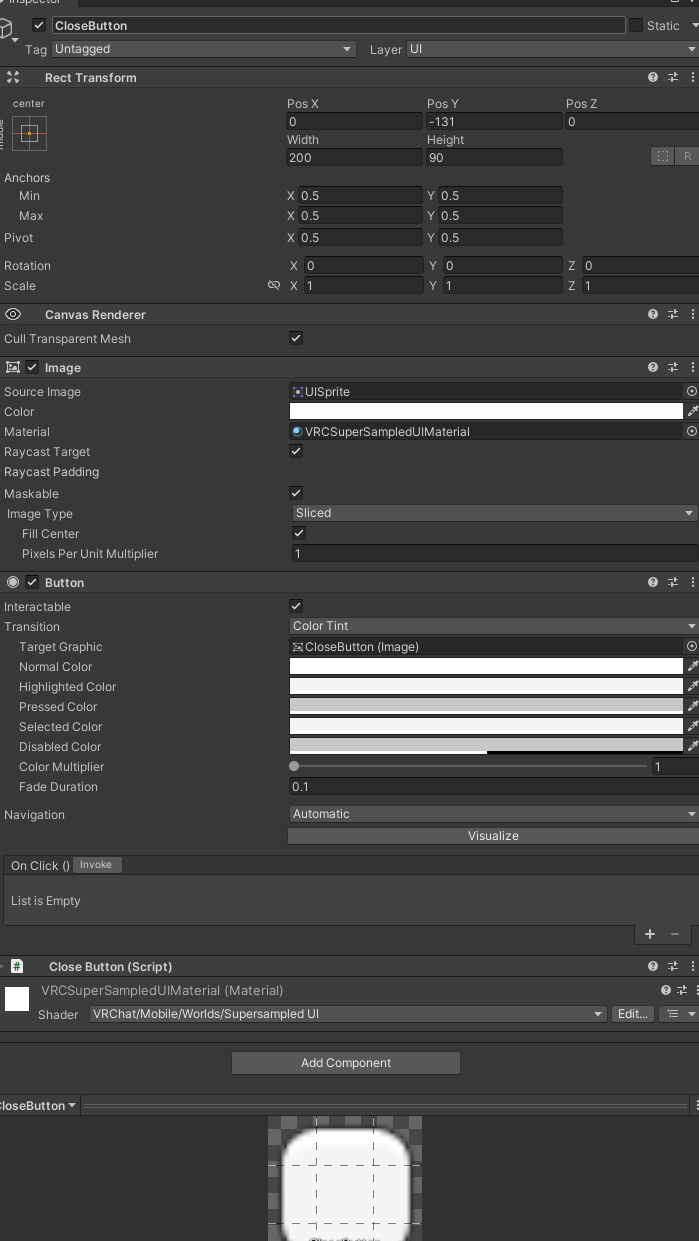The image size is (699, 1241).
Task: Click the Highlighted Color swatch
Action: tap(486, 686)
